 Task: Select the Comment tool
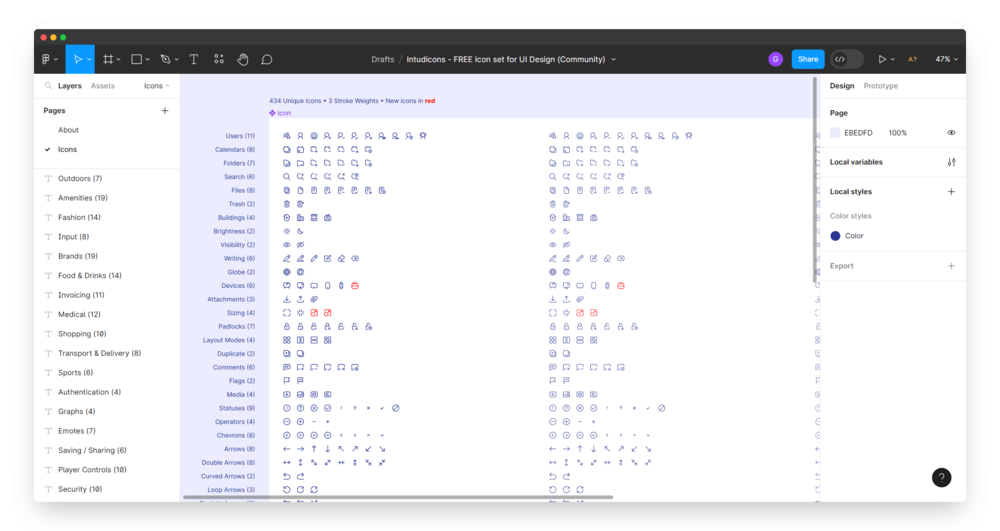[267, 59]
